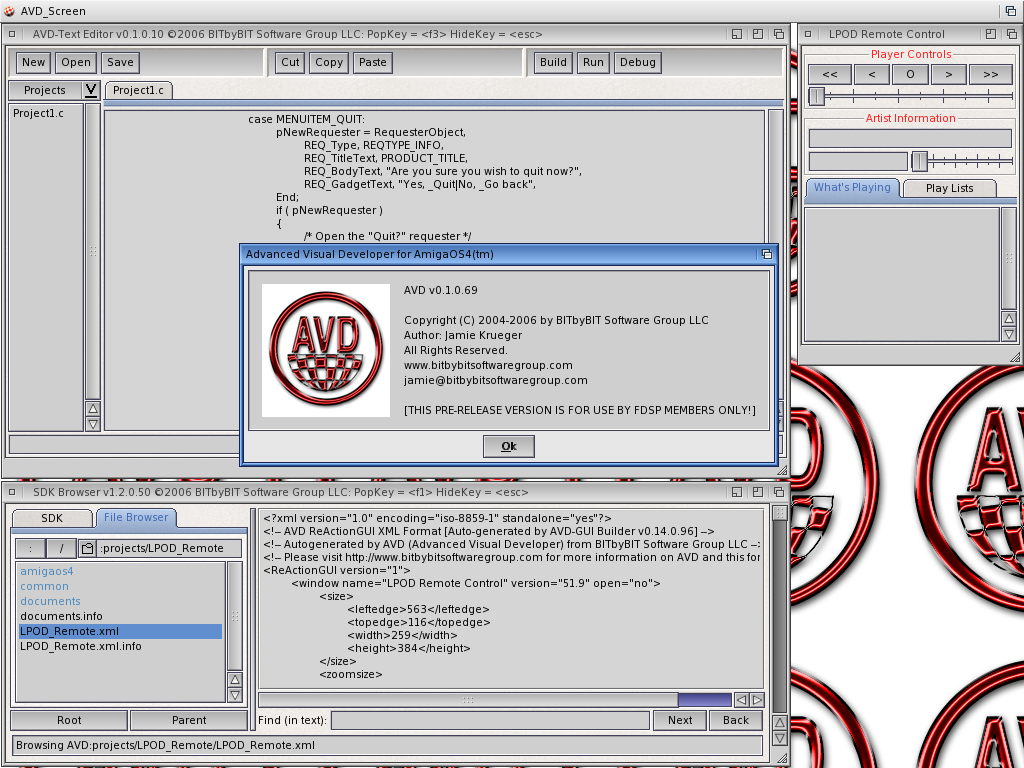Click the folder icon beside the path field
This screenshot has height=768, width=1024.
[x=87, y=548]
